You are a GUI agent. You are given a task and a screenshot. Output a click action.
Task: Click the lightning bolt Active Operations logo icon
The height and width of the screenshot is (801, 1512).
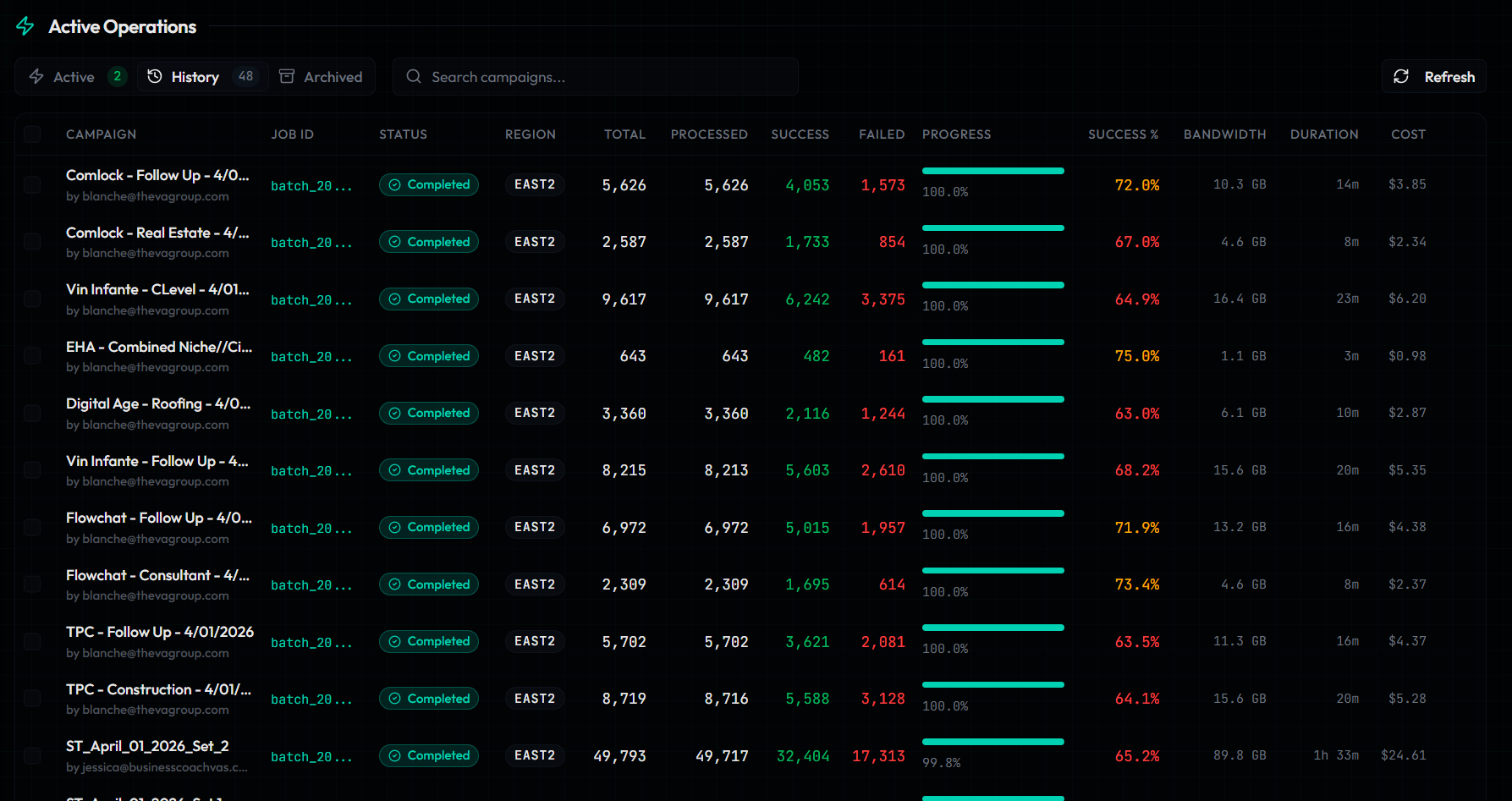tap(25, 26)
